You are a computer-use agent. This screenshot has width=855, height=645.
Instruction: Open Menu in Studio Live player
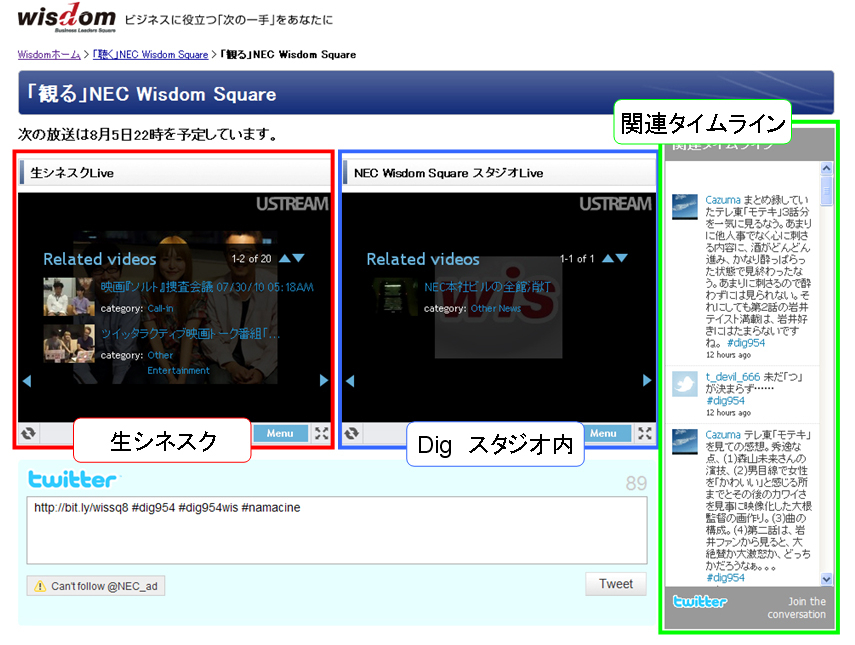point(605,433)
